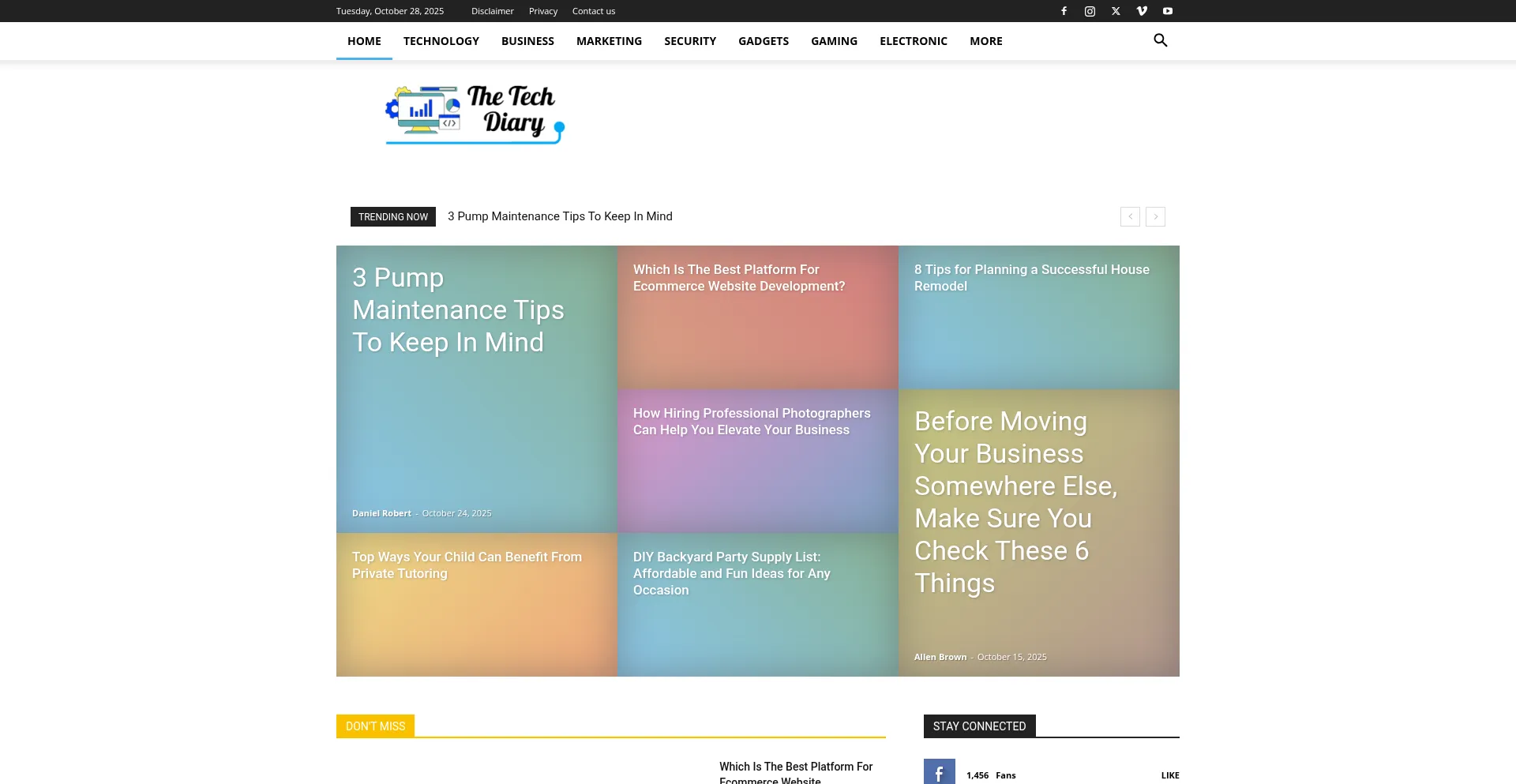Image resolution: width=1516 pixels, height=784 pixels.
Task: Click The Tech Diary logo
Action: tap(475, 114)
